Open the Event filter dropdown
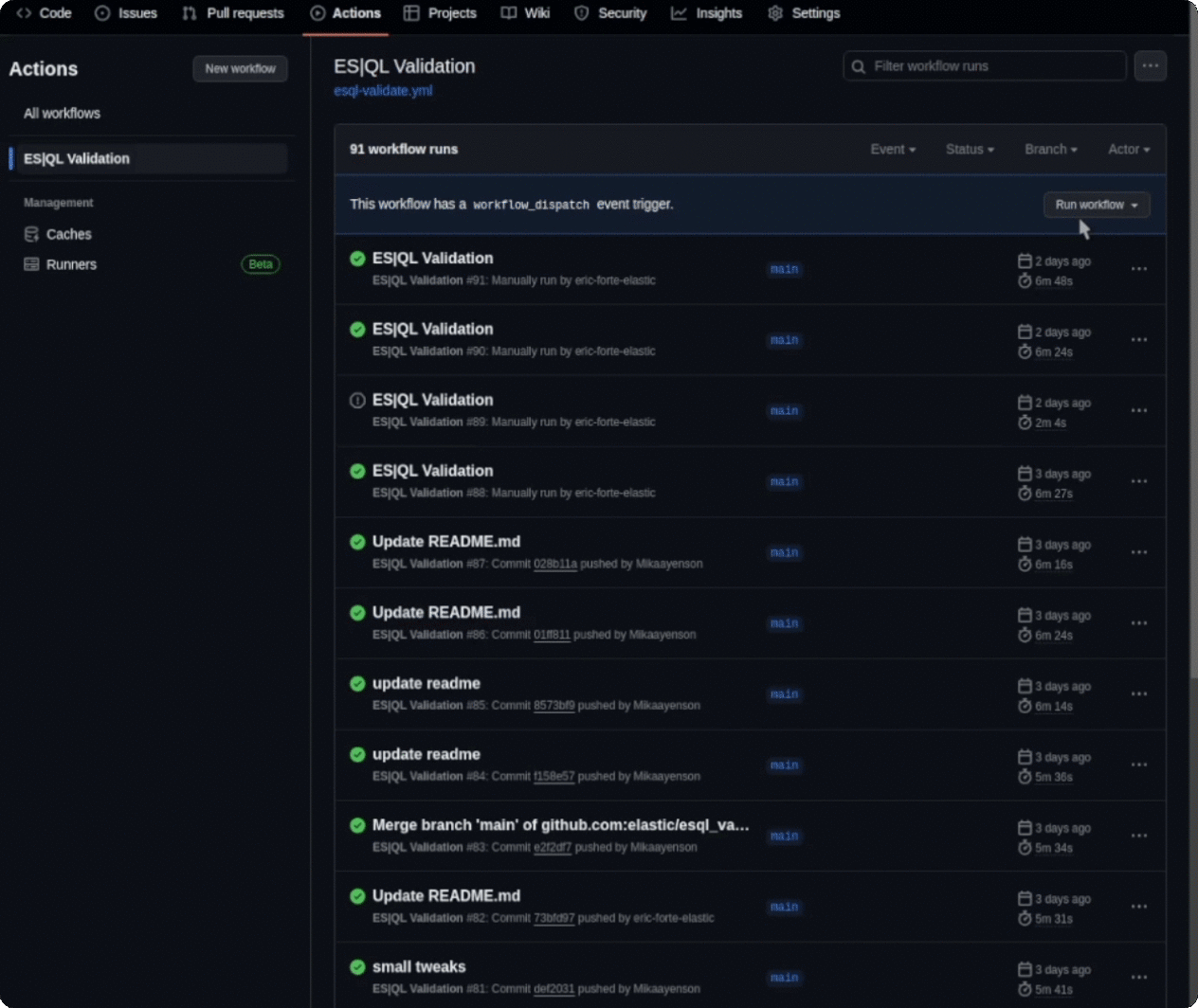 click(x=892, y=150)
